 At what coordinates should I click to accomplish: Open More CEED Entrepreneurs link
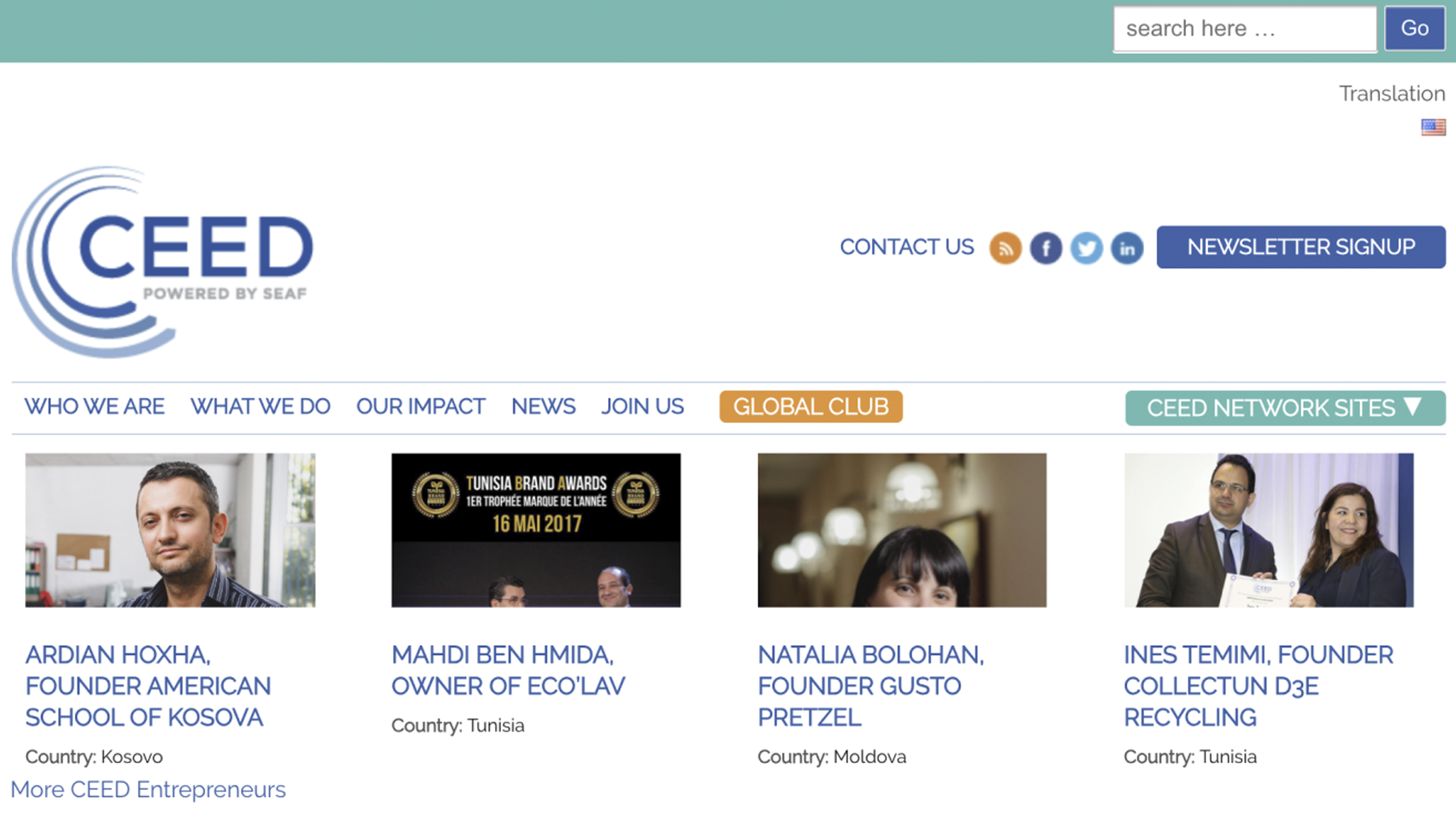click(x=148, y=789)
